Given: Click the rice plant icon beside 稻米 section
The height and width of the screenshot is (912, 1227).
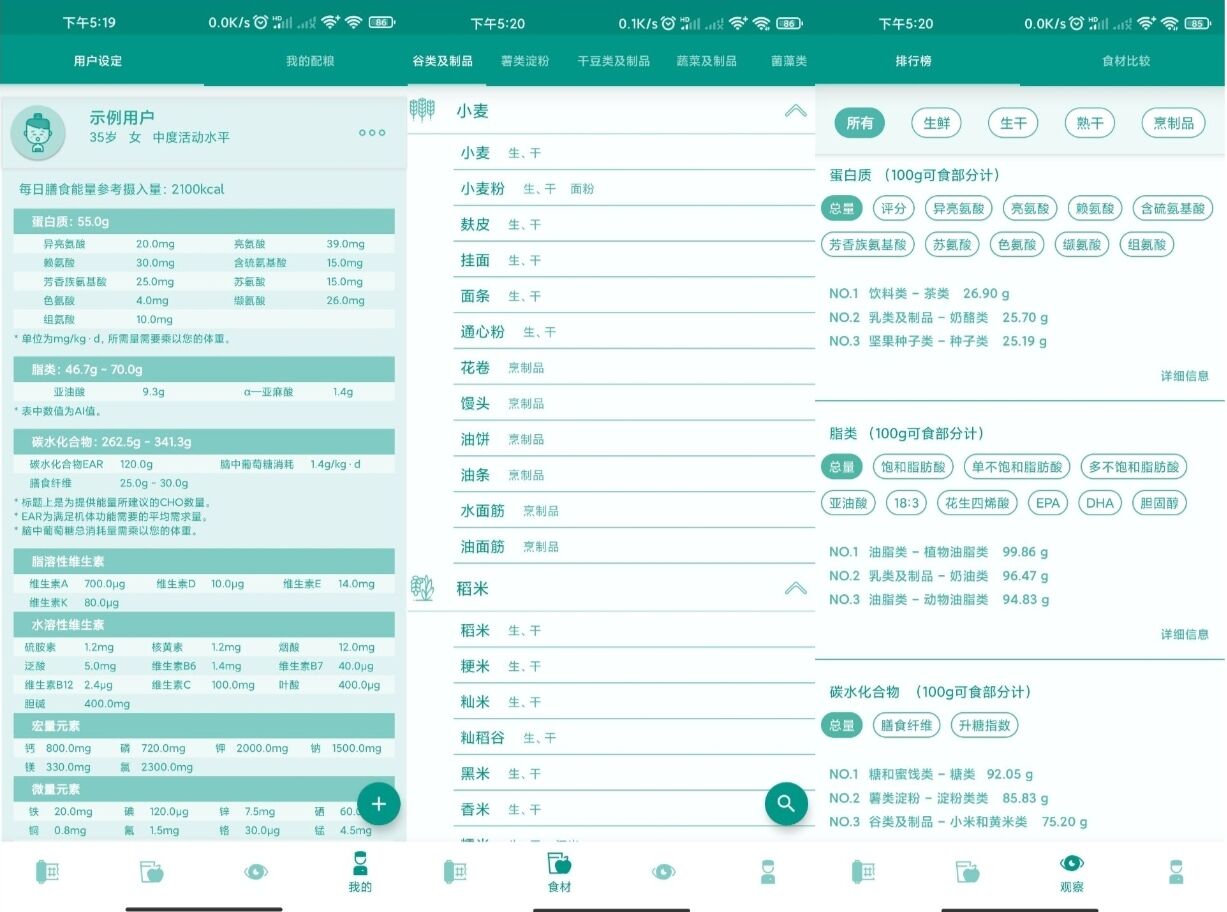Looking at the screenshot, I should [x=423, y=589].
